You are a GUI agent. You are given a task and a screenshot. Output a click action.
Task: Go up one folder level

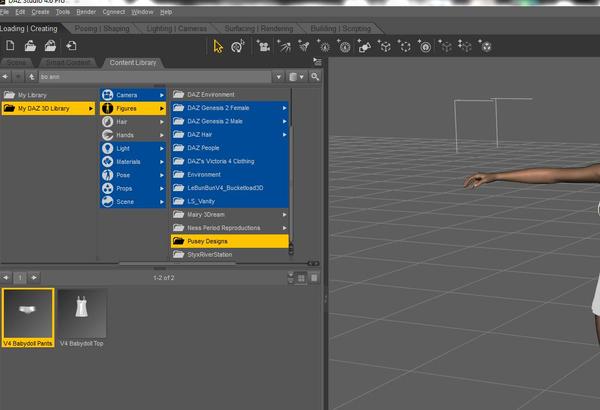31,77
